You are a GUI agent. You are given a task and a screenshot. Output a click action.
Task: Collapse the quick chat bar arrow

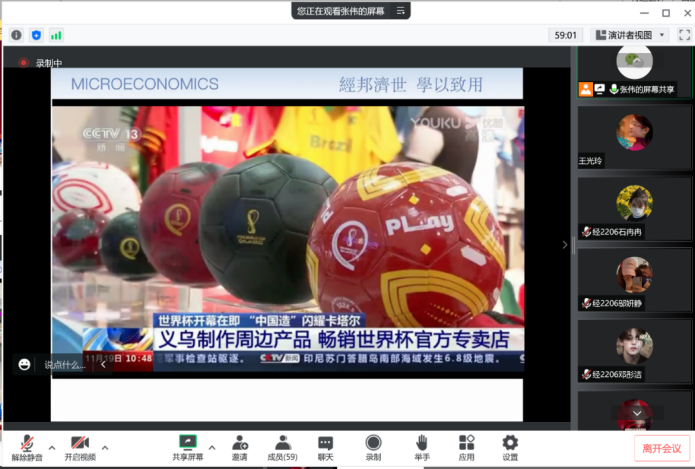[103, 364]
